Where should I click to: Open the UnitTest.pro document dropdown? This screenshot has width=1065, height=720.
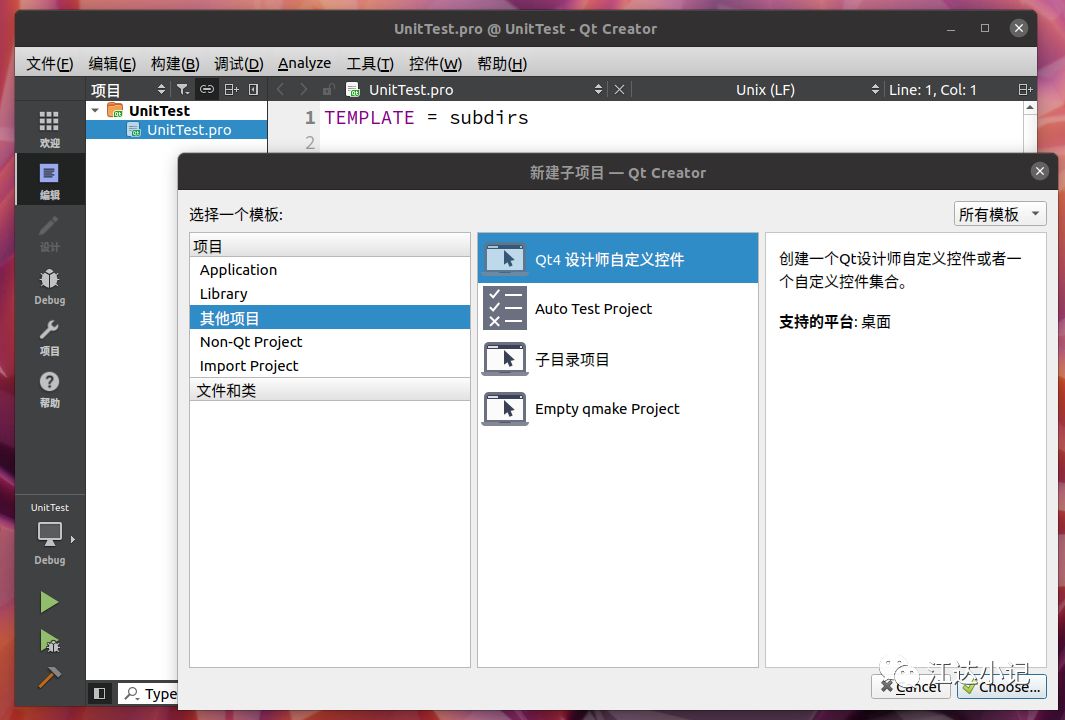[x=473, y=89]
